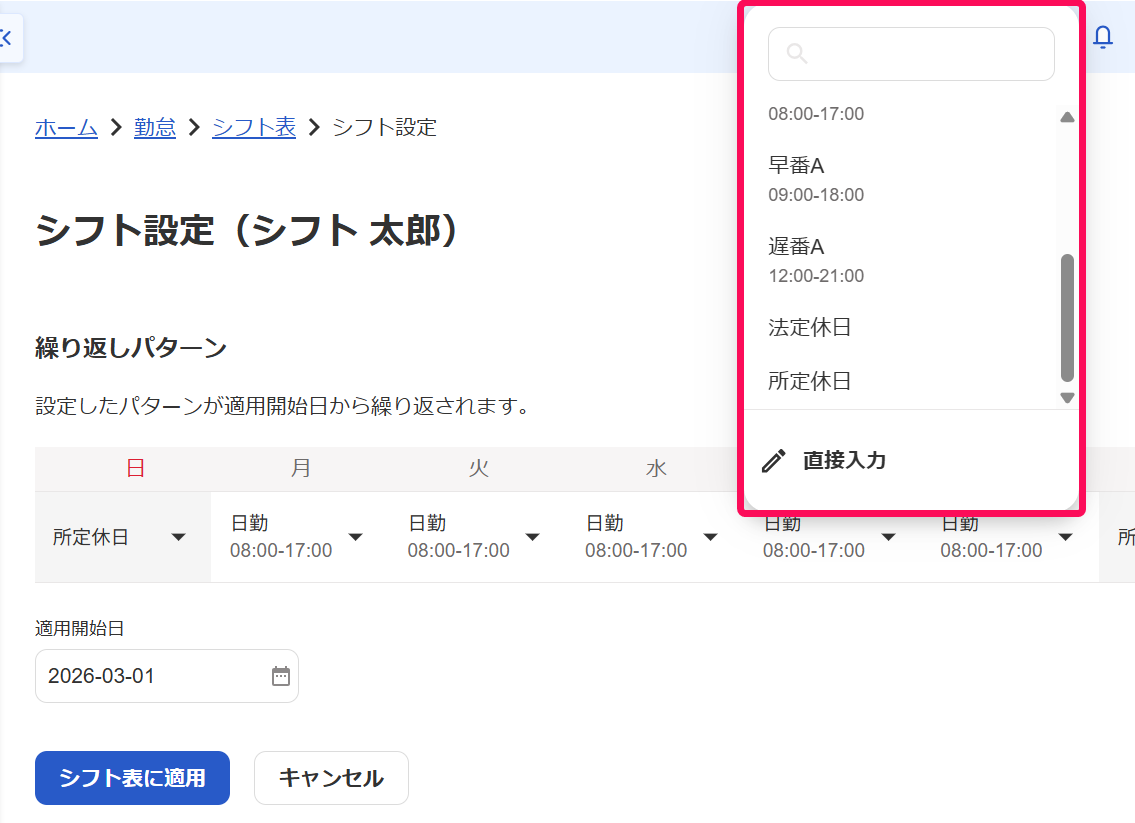Click the notification bell icon
The width and height of the screenshot is (1135, 823).
click(1102, 37)
